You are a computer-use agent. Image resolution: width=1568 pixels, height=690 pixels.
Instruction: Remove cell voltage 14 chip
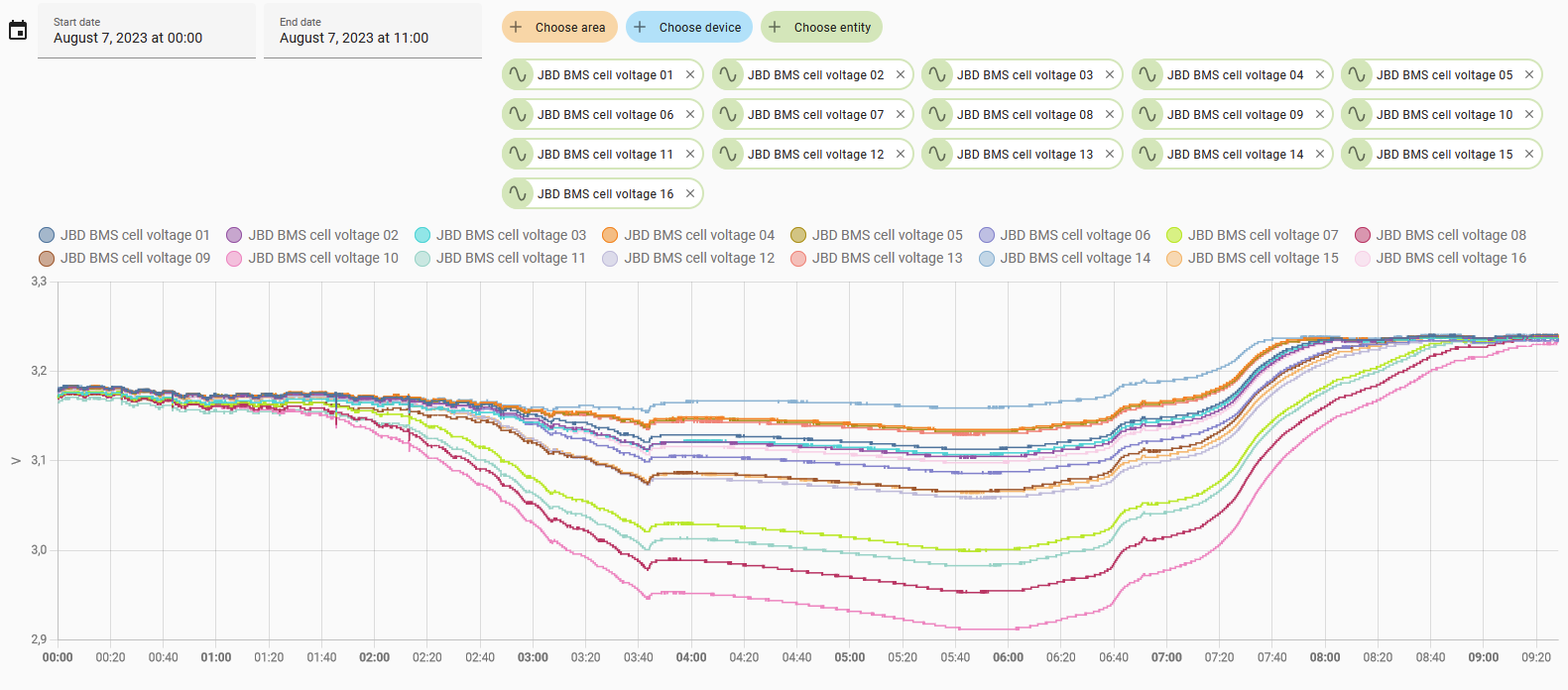[x=1320, y=154]
